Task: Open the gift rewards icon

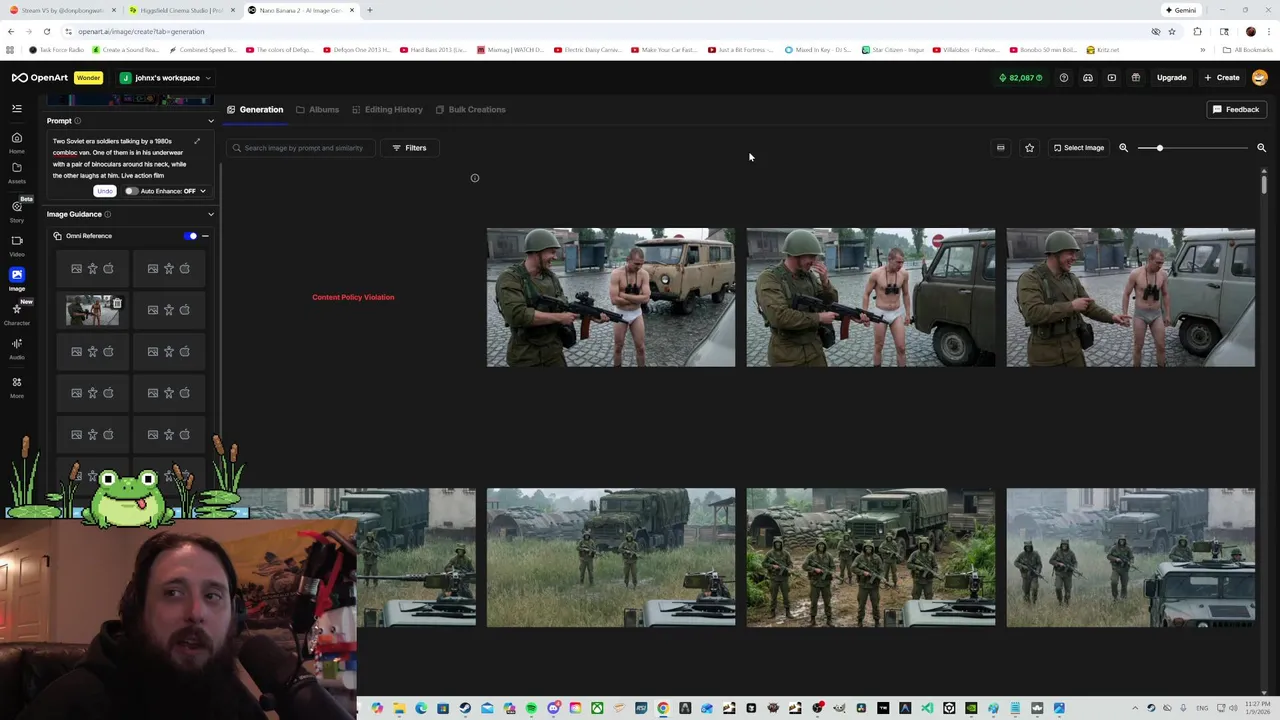Action: pos(1136,78)
